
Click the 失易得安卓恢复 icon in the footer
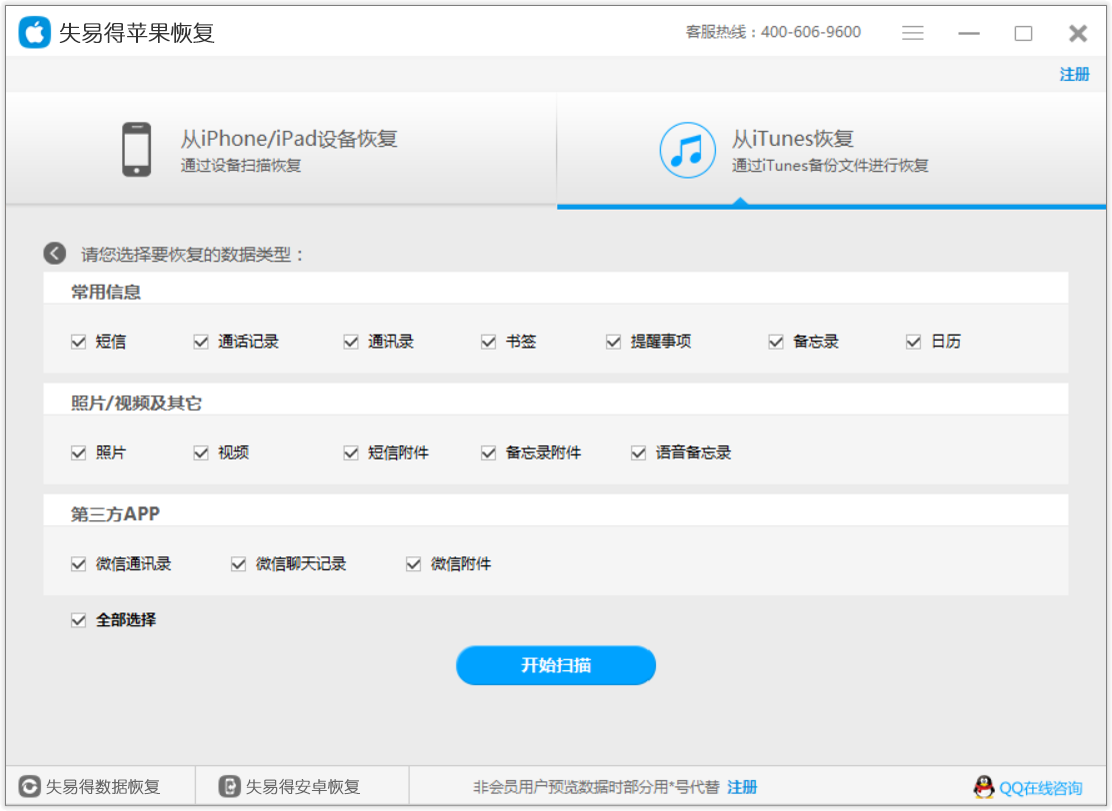point(232,786)
